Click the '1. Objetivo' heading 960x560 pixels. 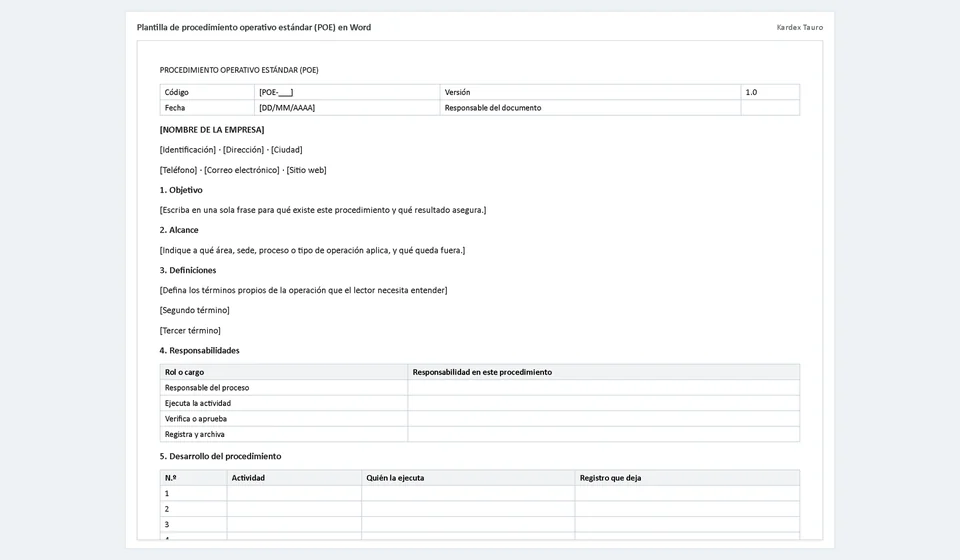pos(181,190)
